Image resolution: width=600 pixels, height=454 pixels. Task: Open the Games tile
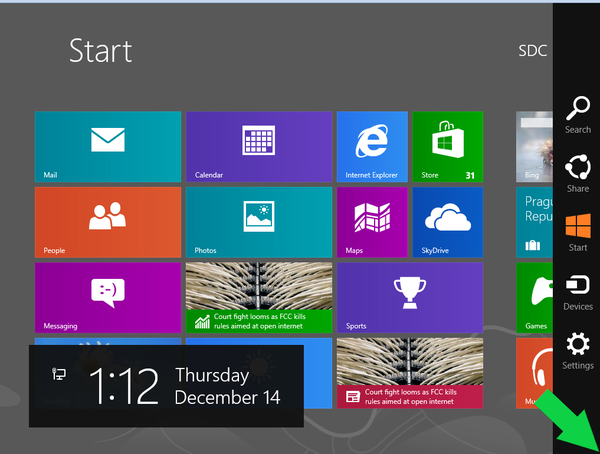pos(534,297)
